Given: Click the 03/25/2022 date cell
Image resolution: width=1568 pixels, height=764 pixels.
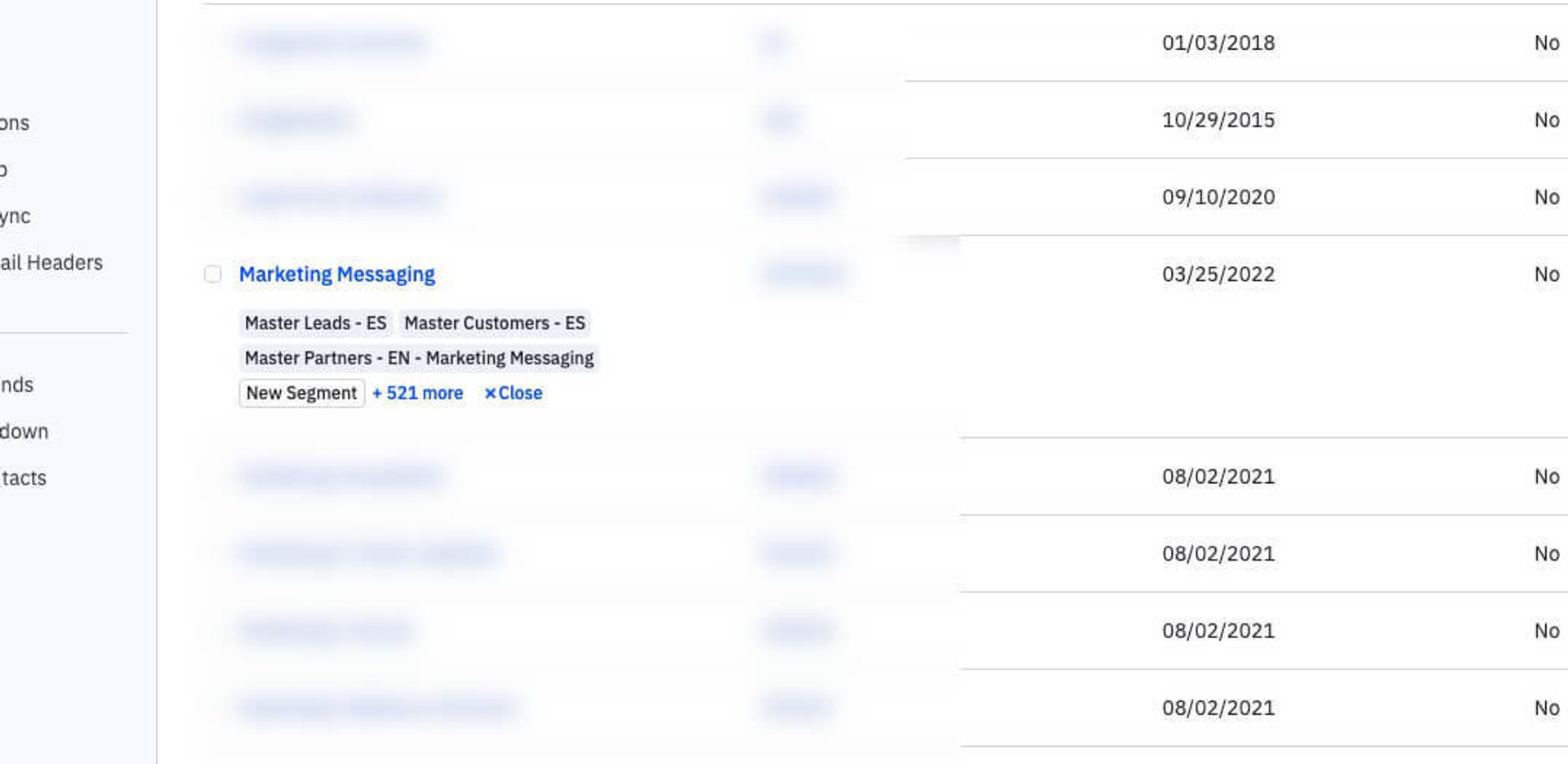Looking at the screenshot, I should pos(1218,275).
